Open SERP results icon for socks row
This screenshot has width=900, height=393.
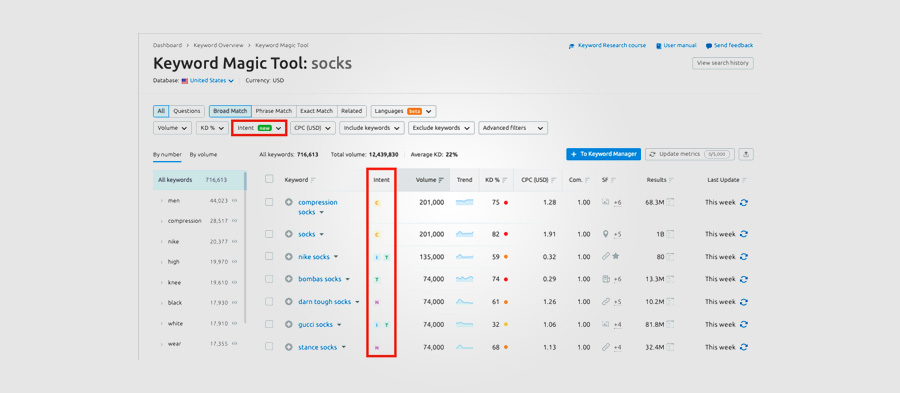point(670,234)
